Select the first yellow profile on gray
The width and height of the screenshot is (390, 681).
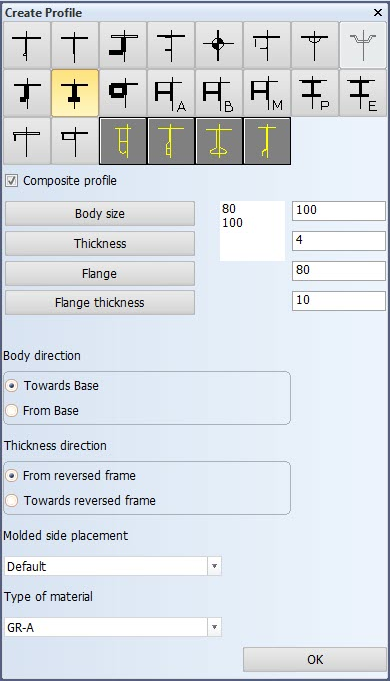123,141
